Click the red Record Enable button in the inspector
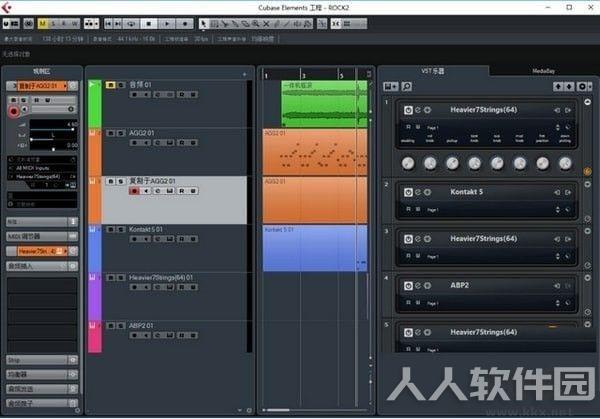600x419 pixels. tap(13, 111)
